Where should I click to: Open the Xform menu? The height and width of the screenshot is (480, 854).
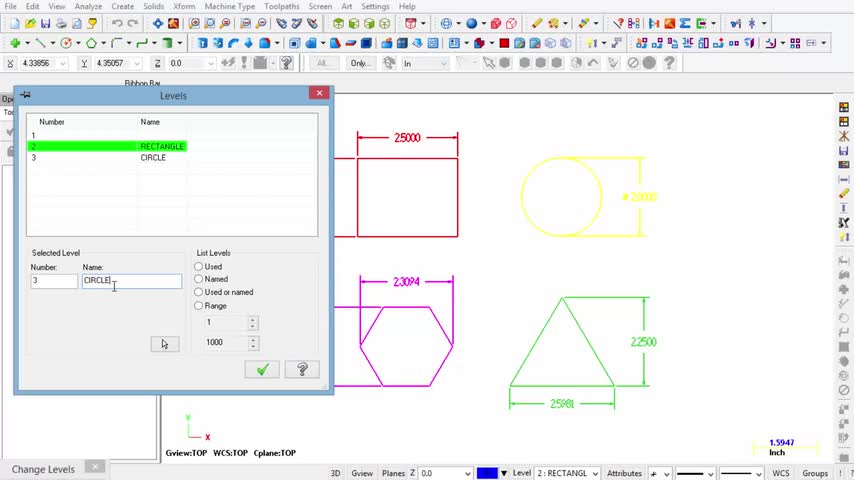point(184,7)
